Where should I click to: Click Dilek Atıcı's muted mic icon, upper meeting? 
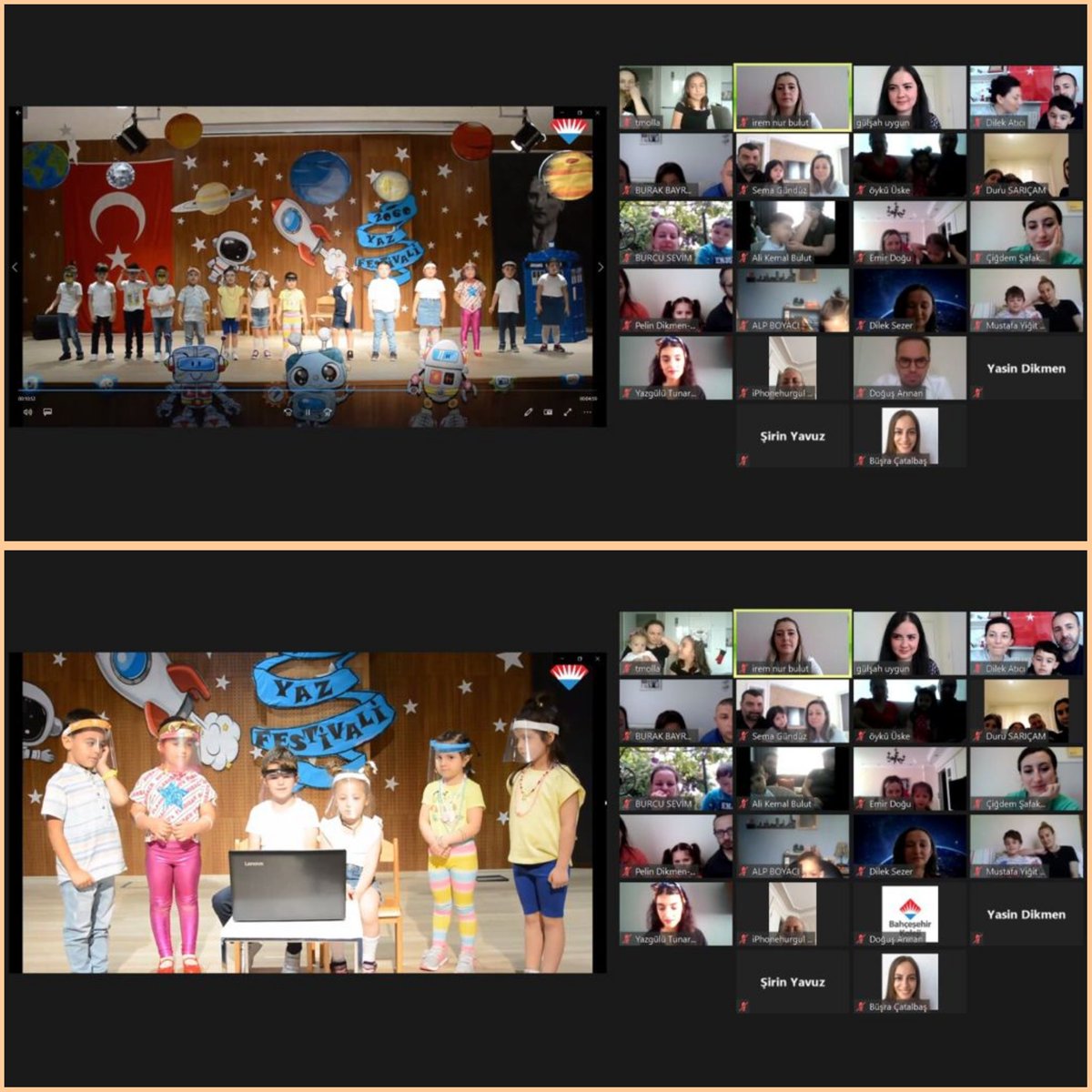976,123
